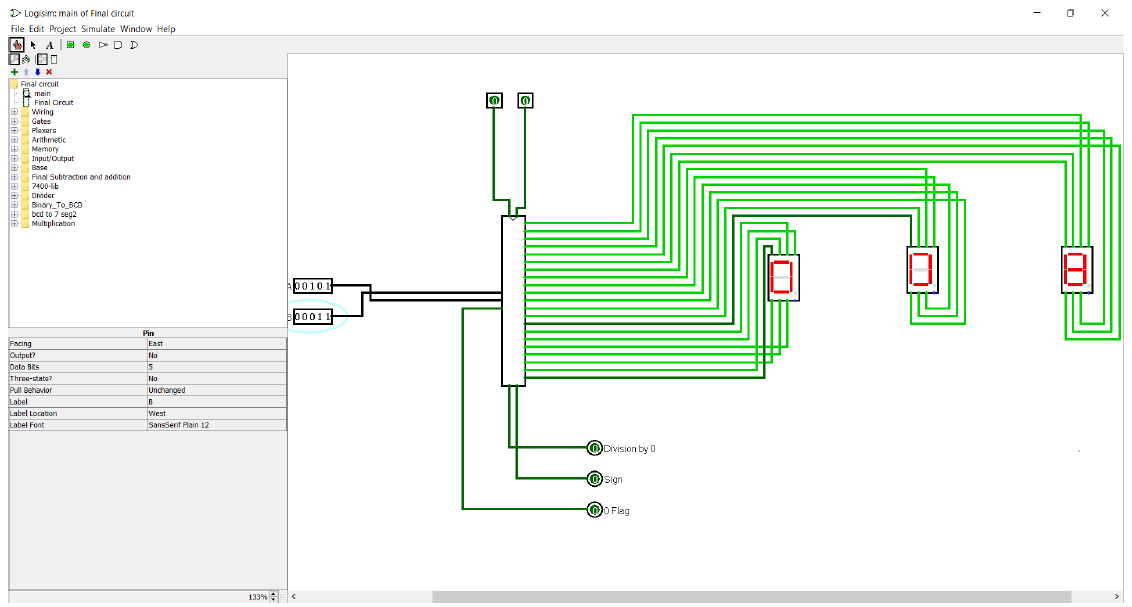The height and width of the screenshot is (607, 1132).
Task: Click the horizontal canvas scrollbar thumb
Action: point(752,597)
